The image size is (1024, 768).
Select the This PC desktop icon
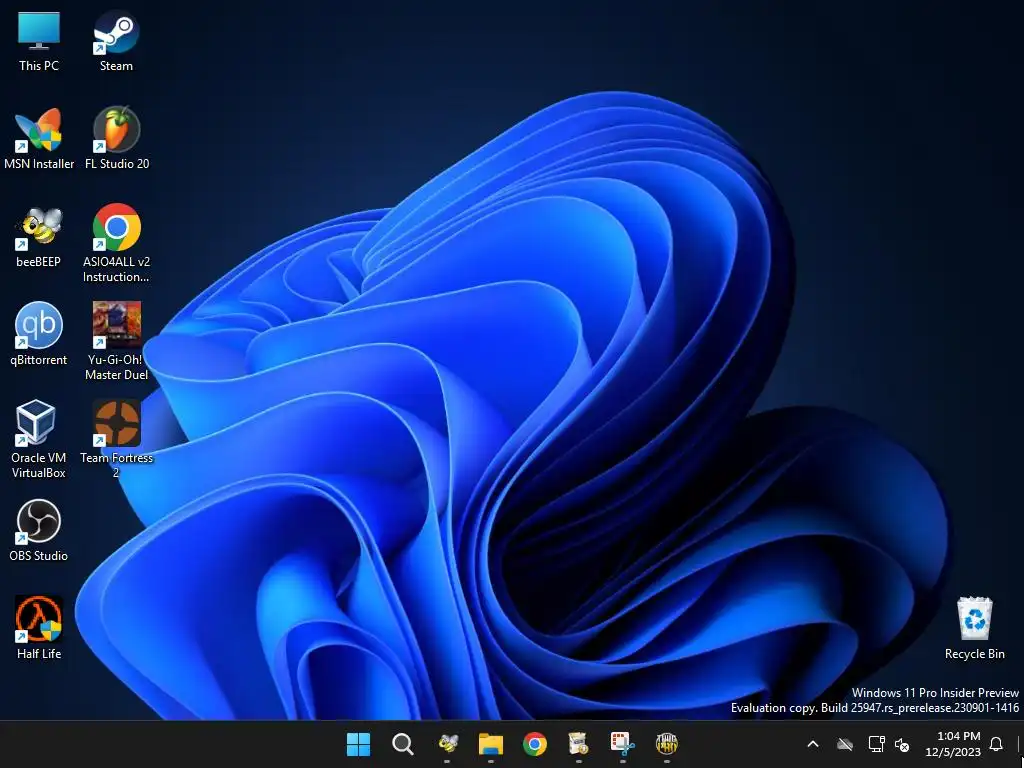click(x=39, y=42)
